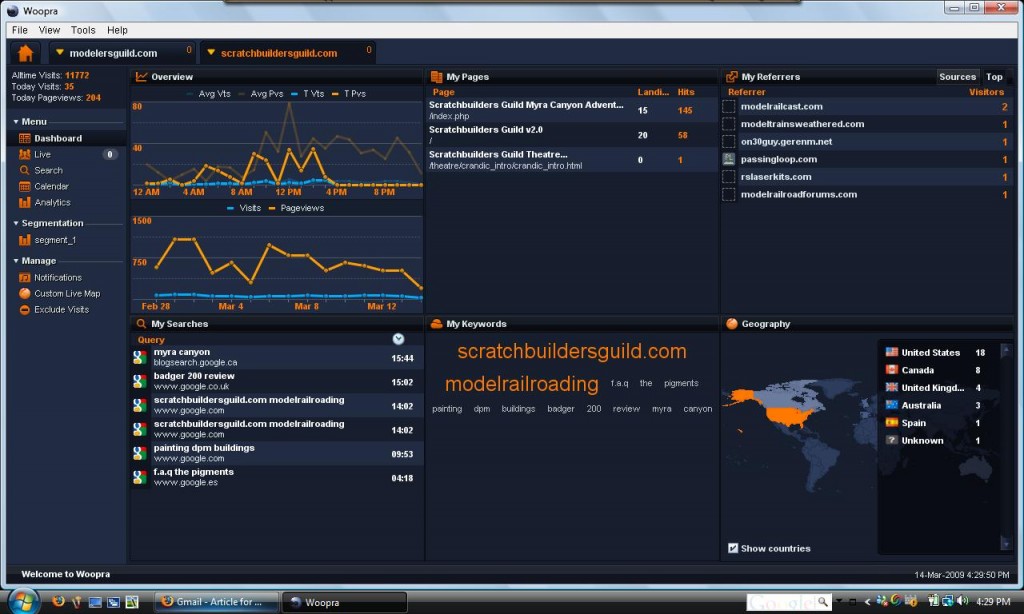Open Notifications under Manage

[x=55, y=277]
